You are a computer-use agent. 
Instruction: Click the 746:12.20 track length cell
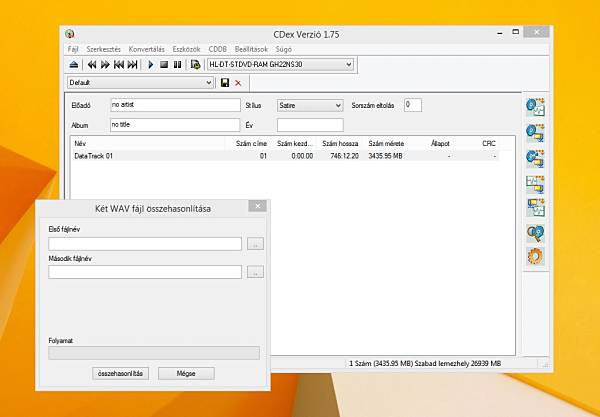pos(344,156)
